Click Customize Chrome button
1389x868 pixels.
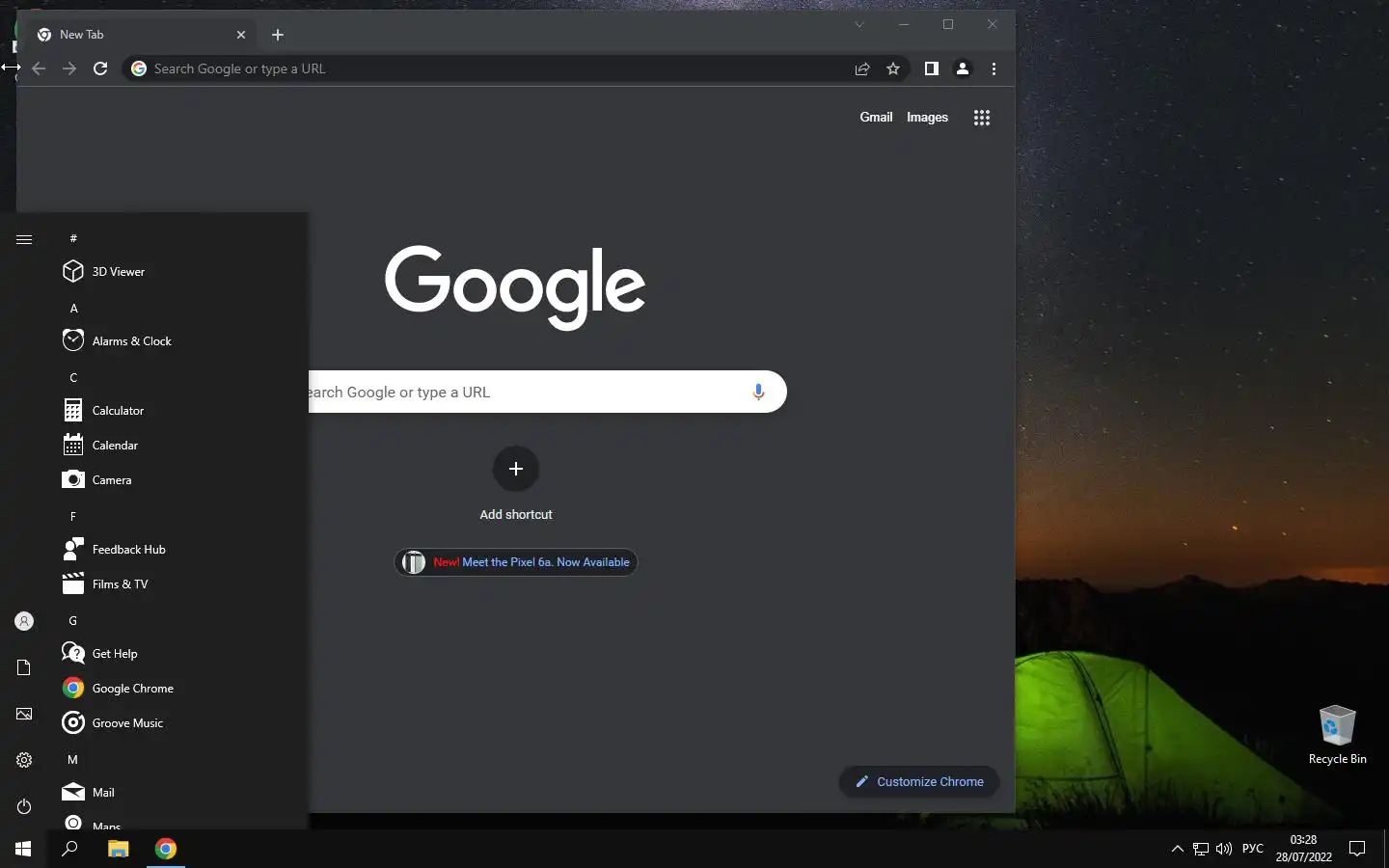point(919,781)
